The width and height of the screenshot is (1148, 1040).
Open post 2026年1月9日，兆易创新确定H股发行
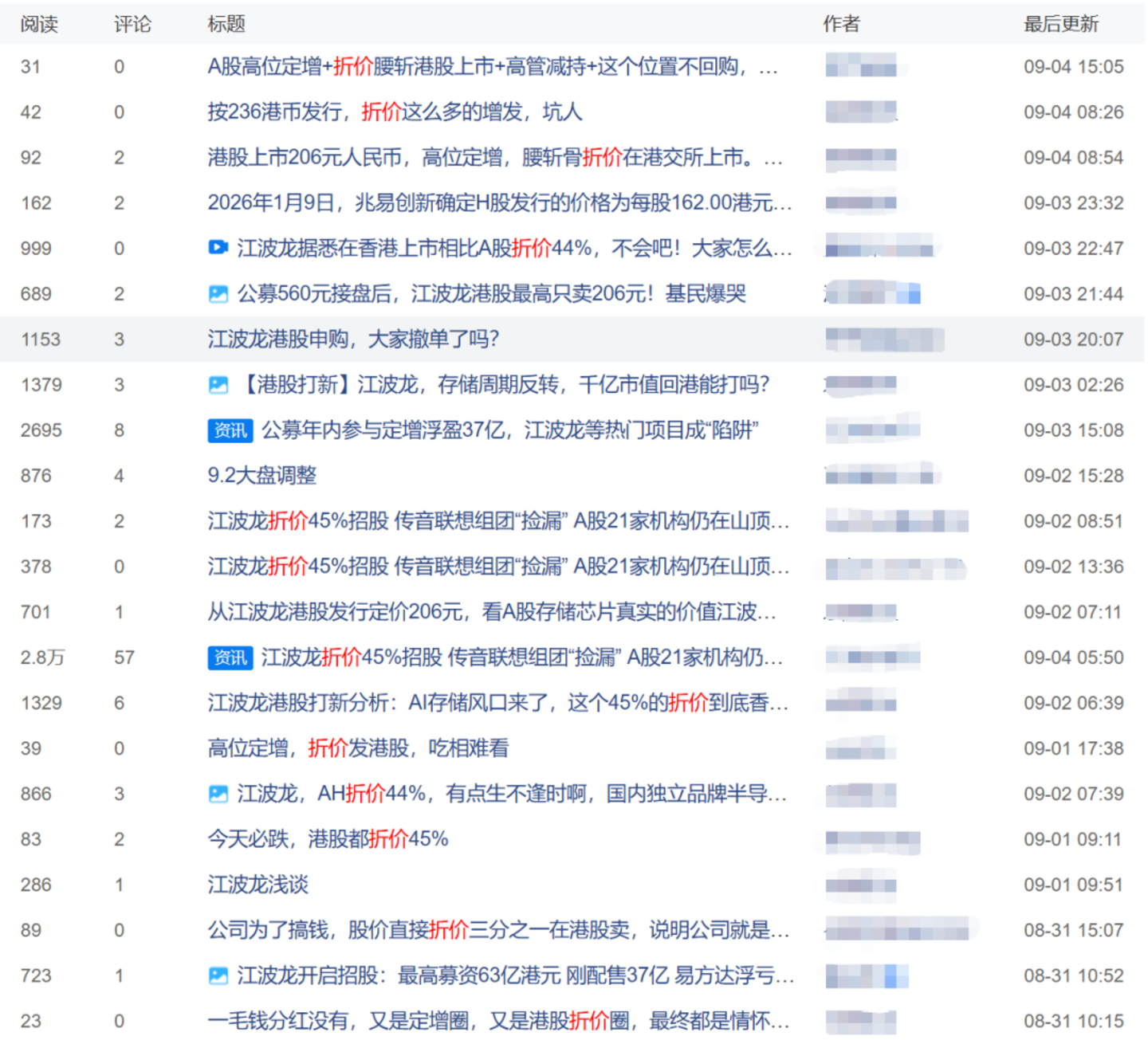tap(500, 202)
